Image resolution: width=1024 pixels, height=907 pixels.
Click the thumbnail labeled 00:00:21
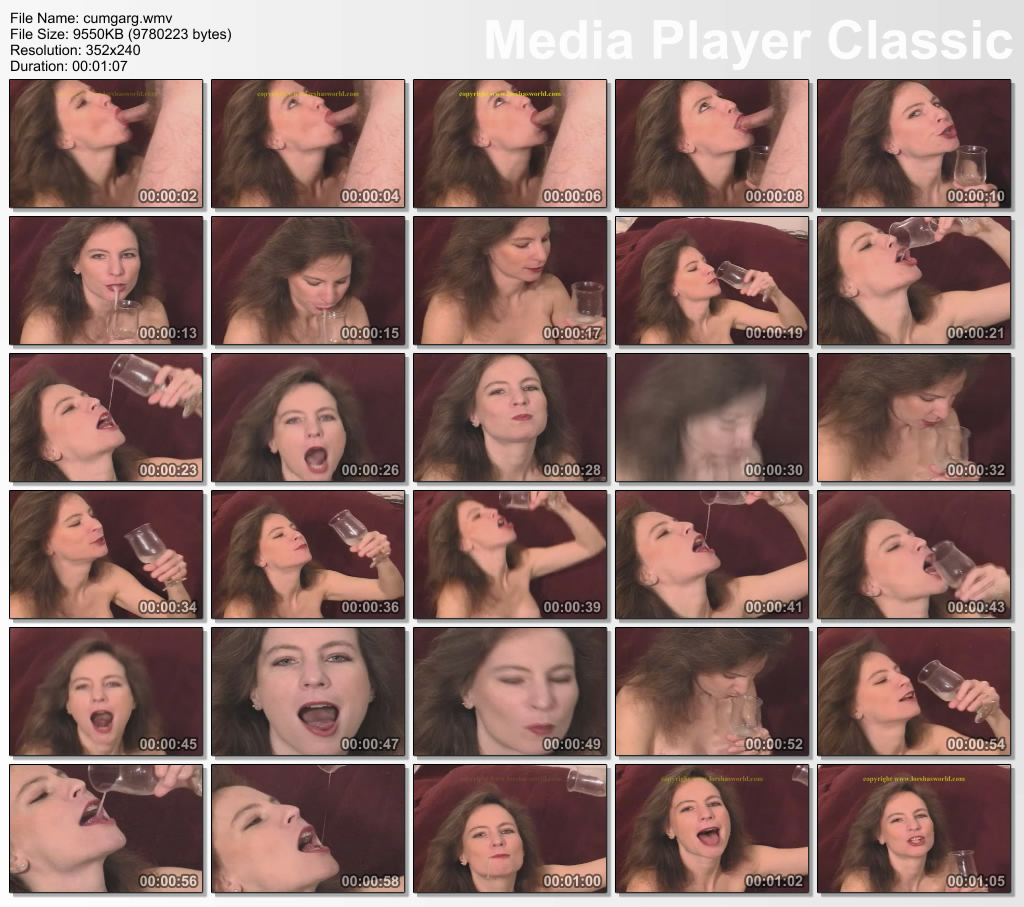[914, 281]
